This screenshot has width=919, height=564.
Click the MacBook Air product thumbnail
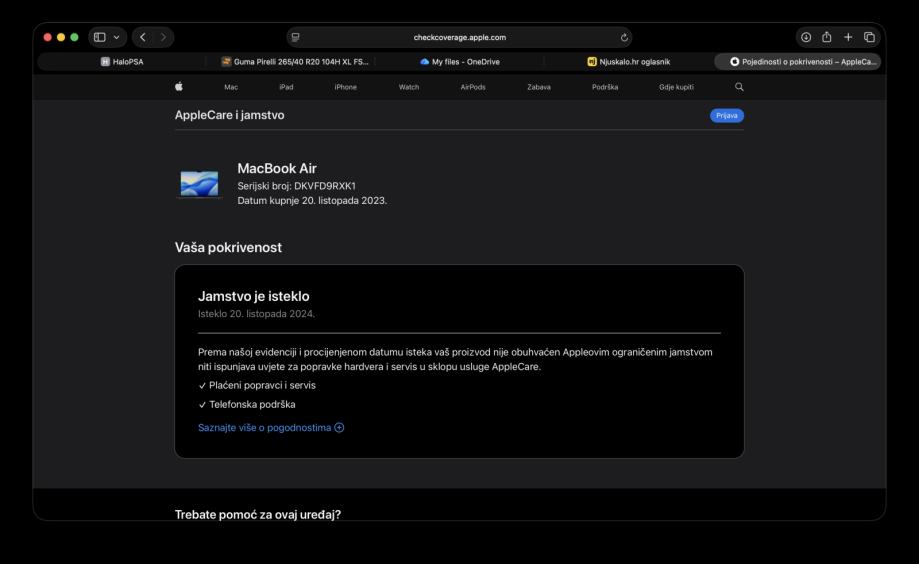(199, 184)
